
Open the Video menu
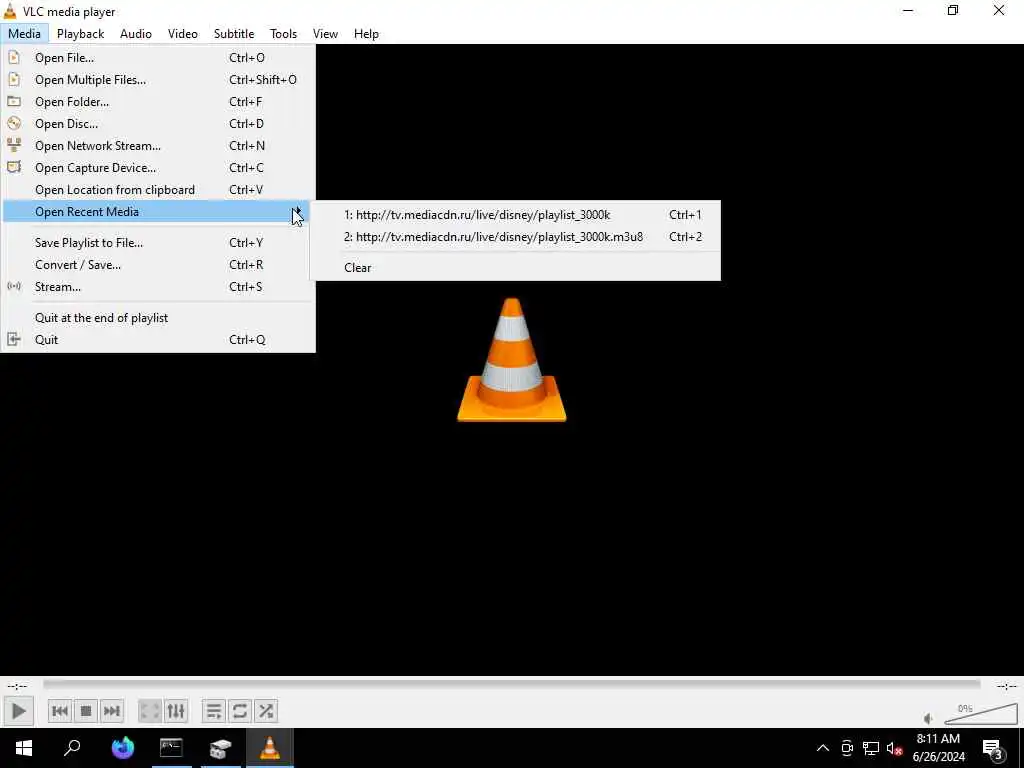[x=183, y=33]
